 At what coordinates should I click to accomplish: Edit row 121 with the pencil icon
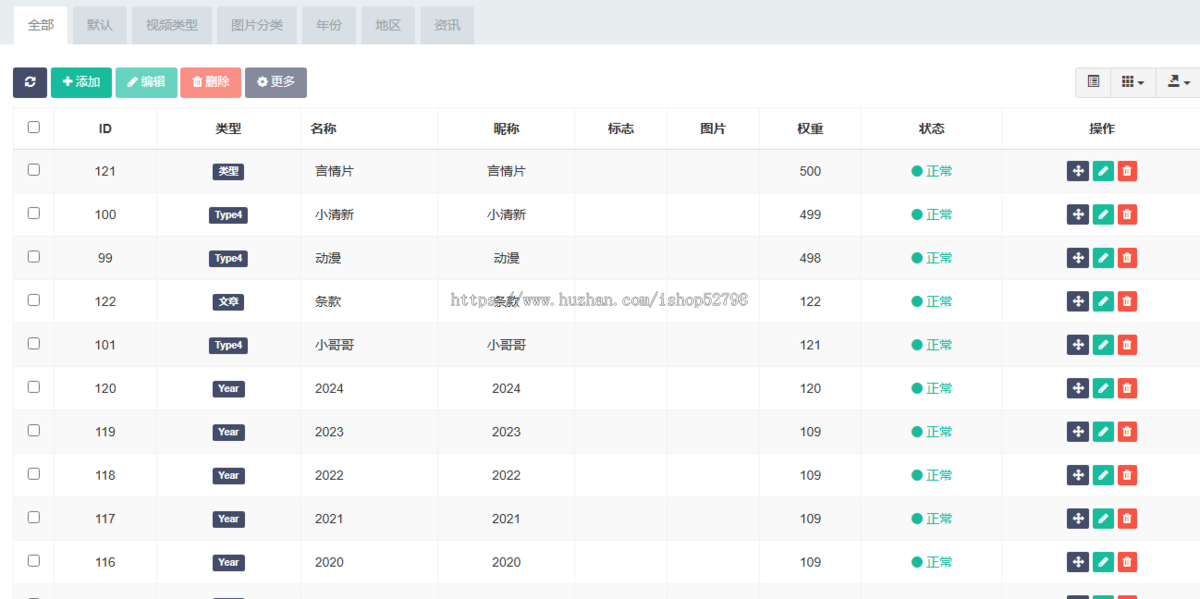pyautogui.click(x=1103, y=171)
